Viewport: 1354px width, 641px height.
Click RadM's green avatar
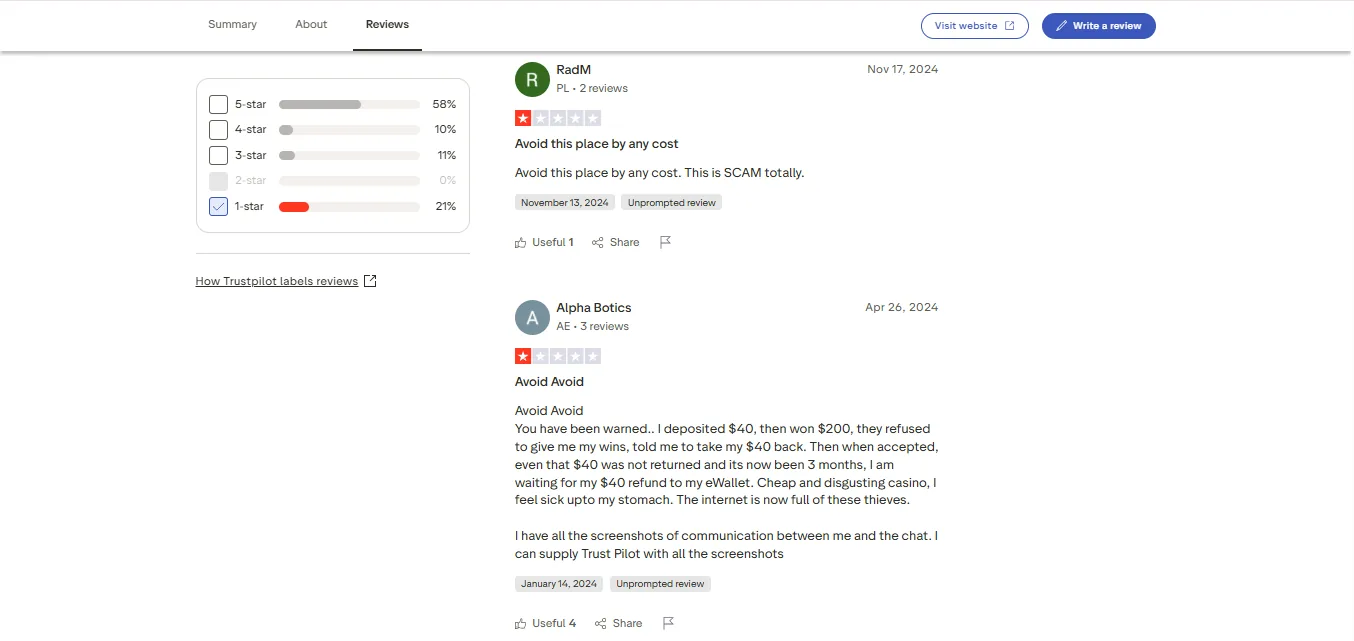[x=532, y=79]
